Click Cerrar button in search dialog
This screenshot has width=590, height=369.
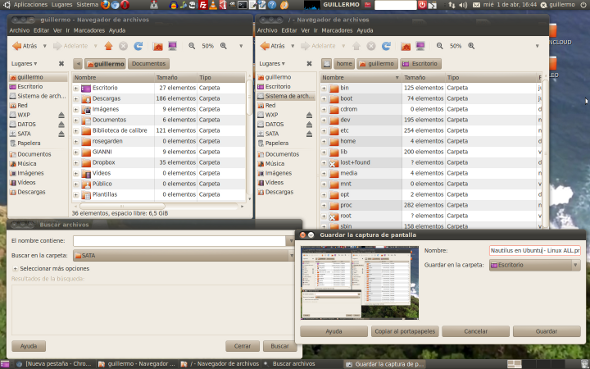click(242, 346)
